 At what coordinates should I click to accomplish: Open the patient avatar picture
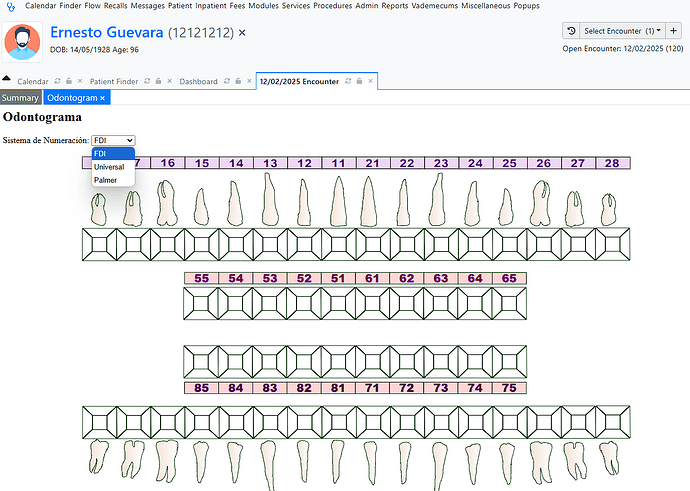point(22,42)
